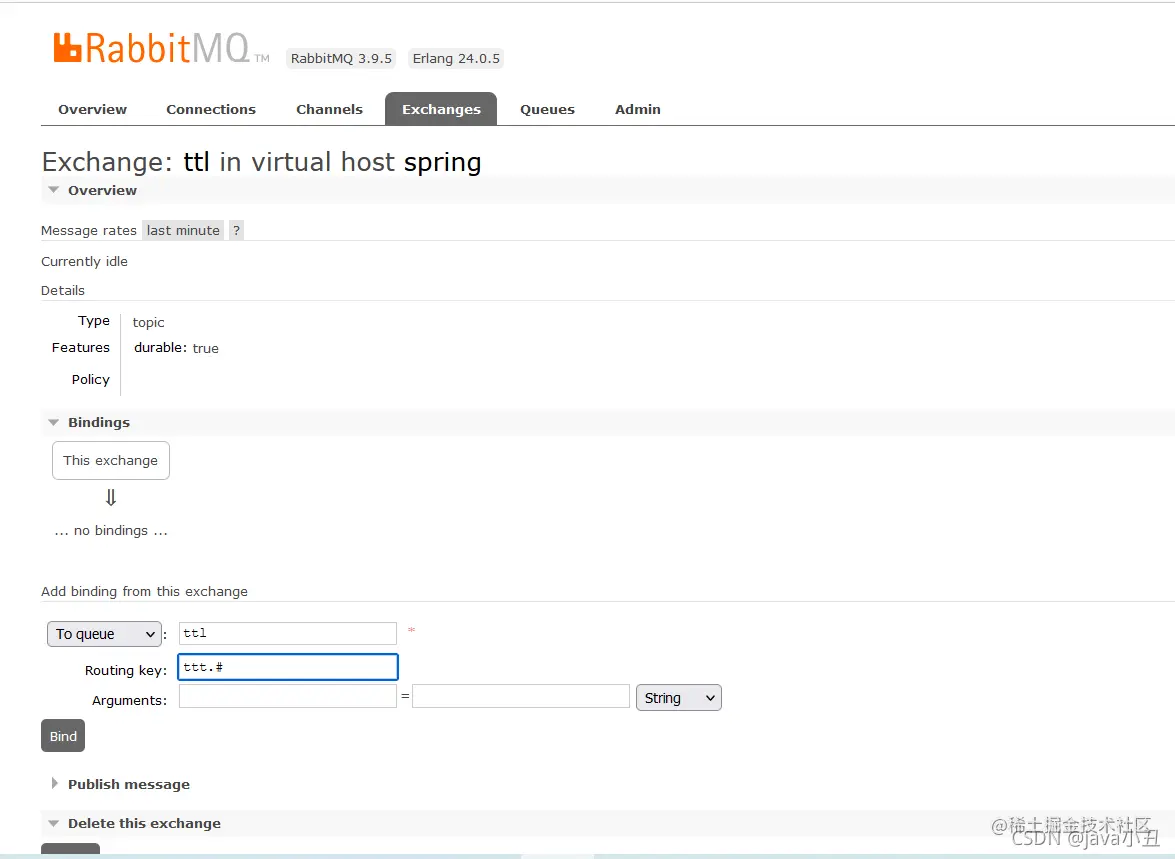Collapse the Overview section
This screenshot has height=859, width=1175.
102,190
